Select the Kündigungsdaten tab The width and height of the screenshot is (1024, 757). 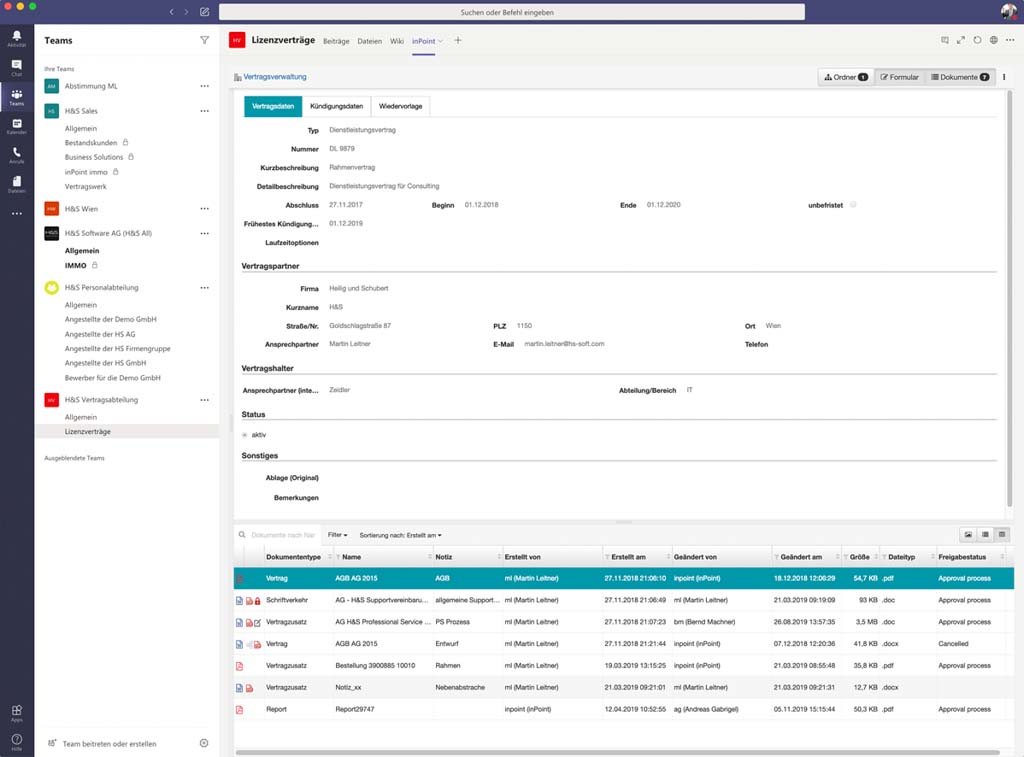coord(336,106)
